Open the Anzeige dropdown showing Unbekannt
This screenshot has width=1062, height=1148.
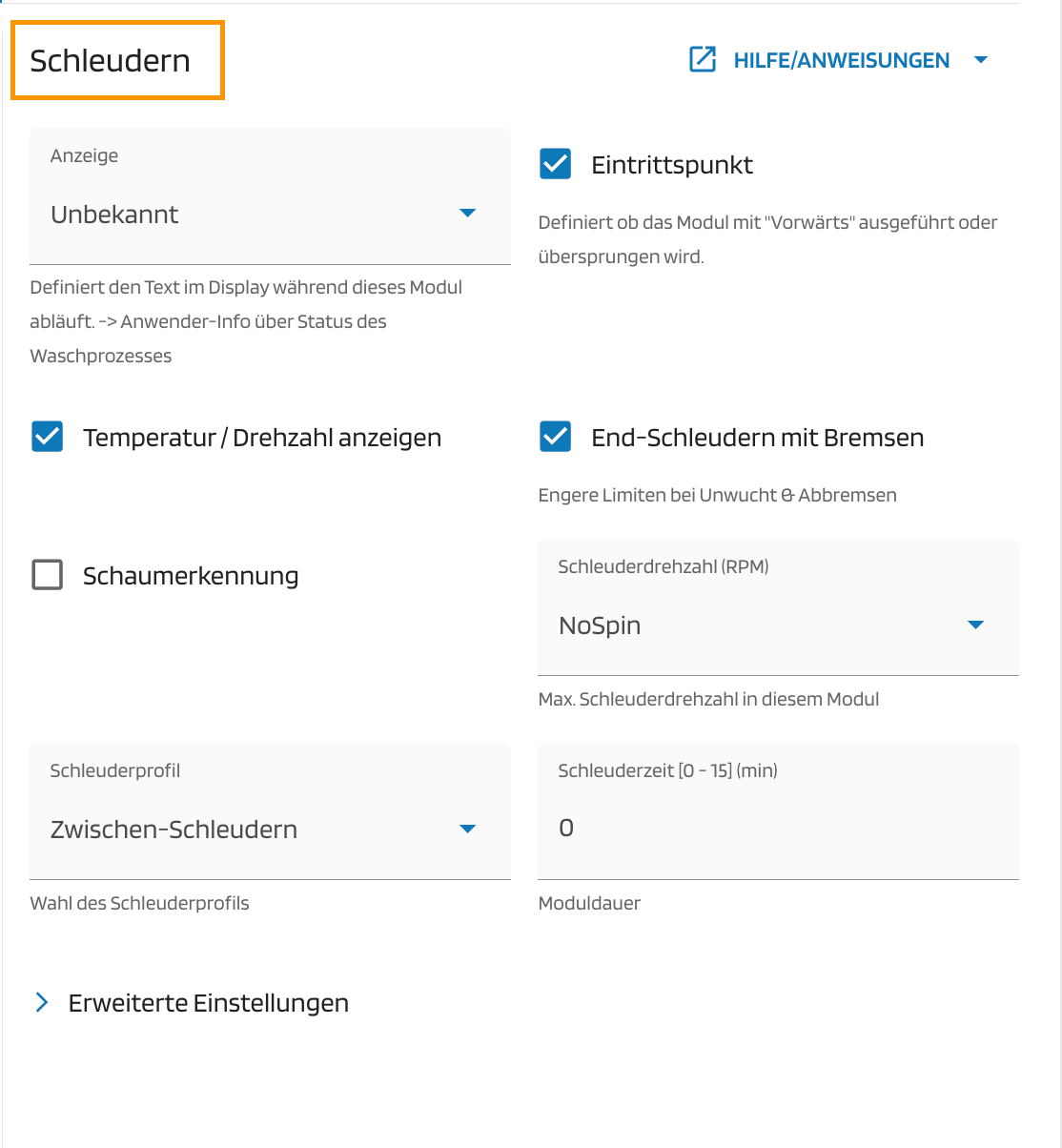click(270, 215)
